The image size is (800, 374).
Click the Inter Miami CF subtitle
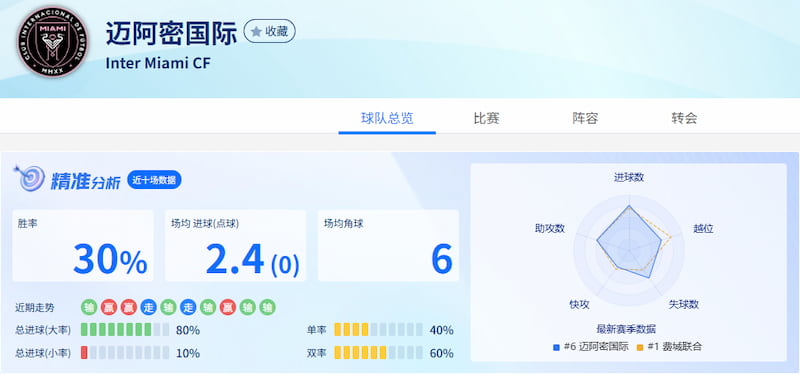pos(158,63)
